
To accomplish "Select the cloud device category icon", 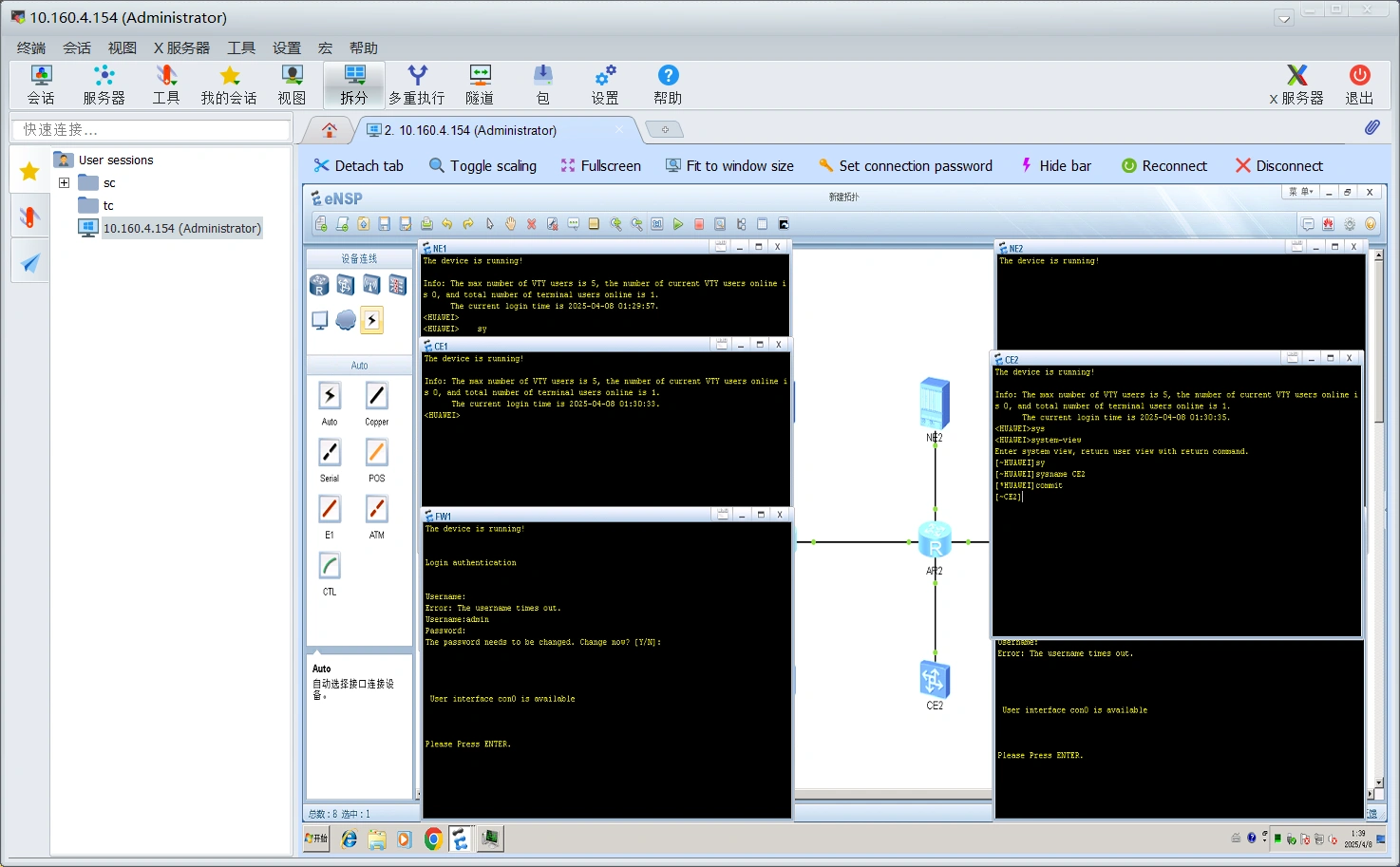I will [x=346, y=320].
